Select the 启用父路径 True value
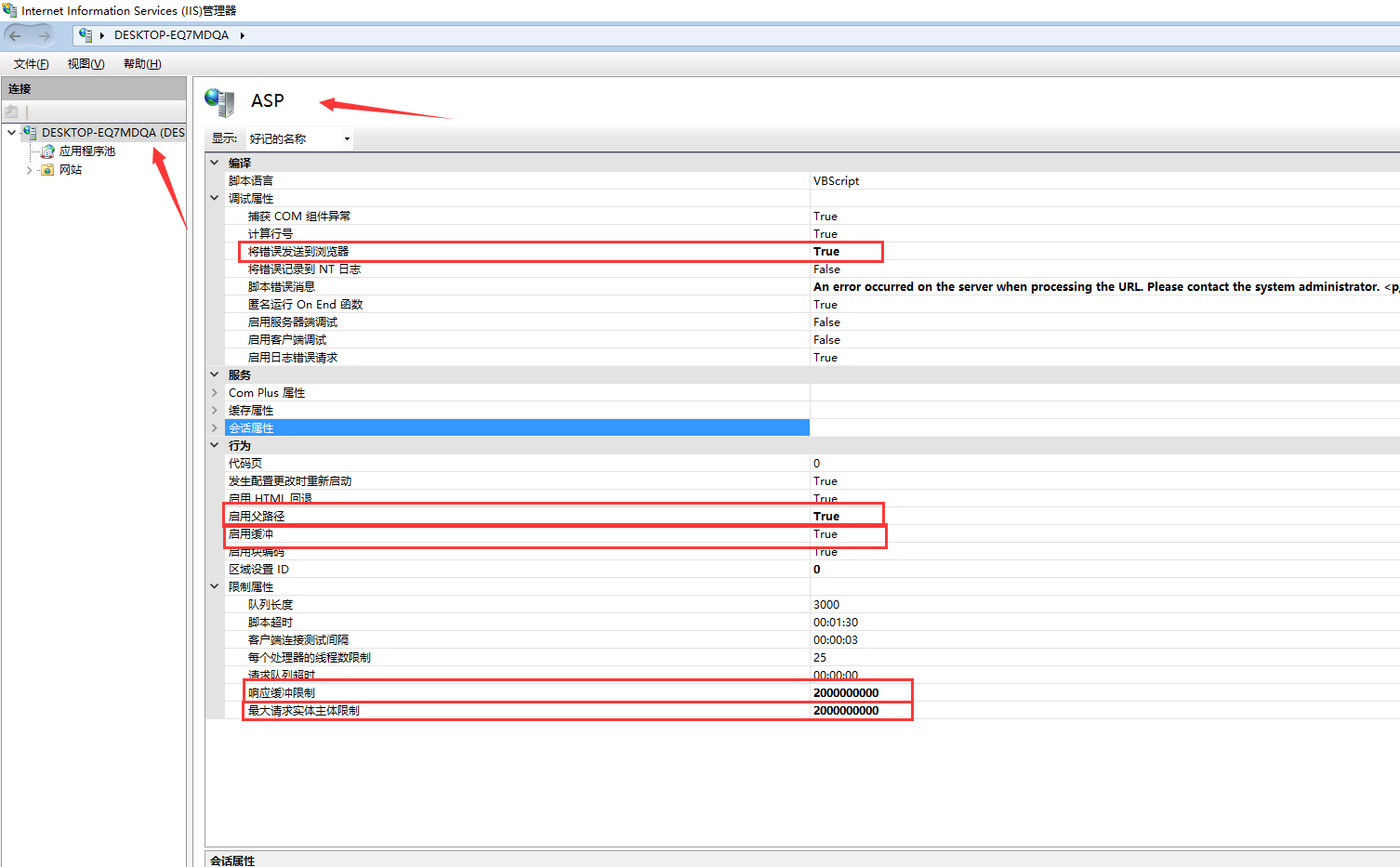This screenshot has width=1400, height=867. (826, 517)
